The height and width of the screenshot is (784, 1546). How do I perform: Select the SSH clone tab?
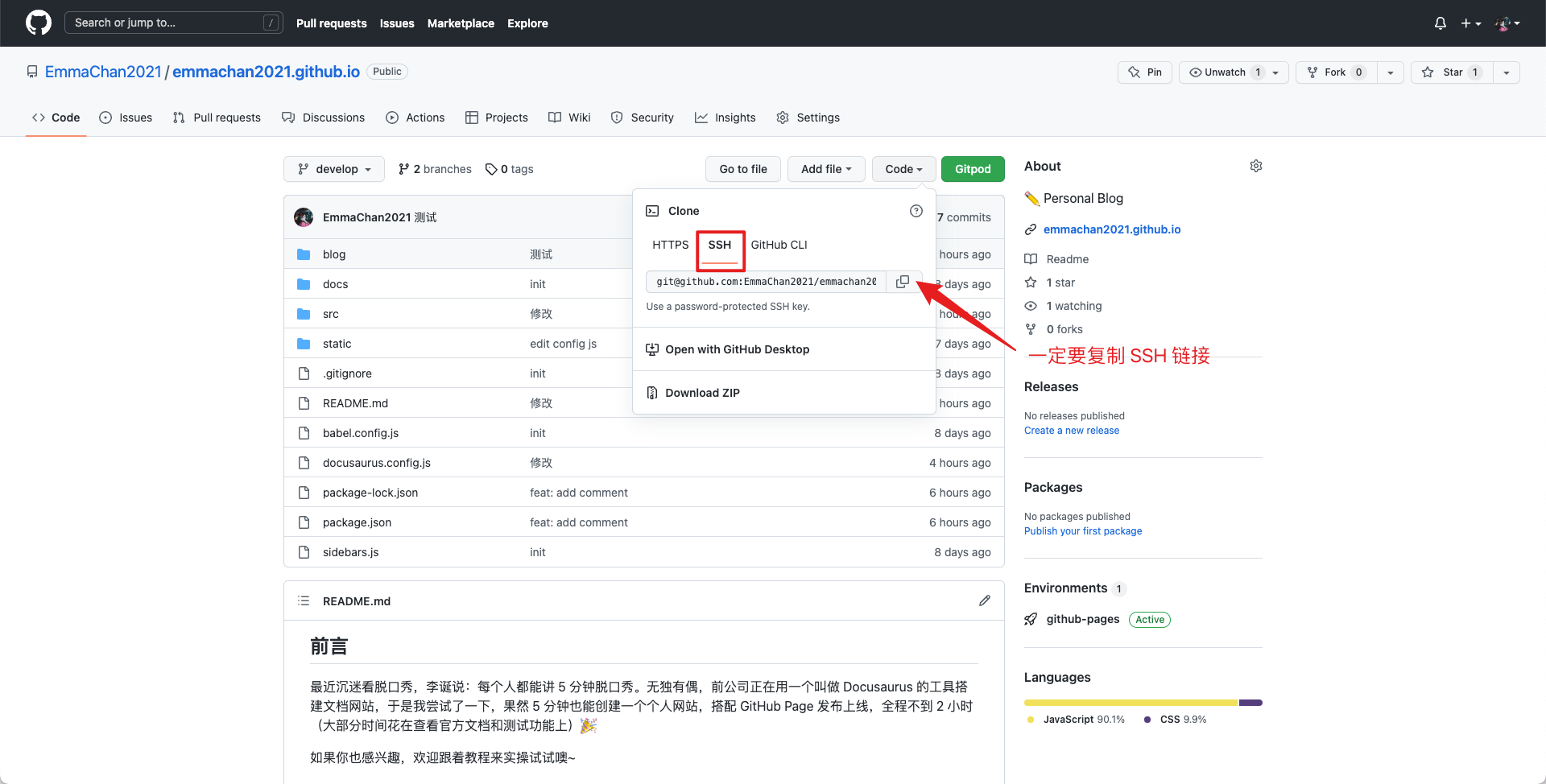[720, 245]
